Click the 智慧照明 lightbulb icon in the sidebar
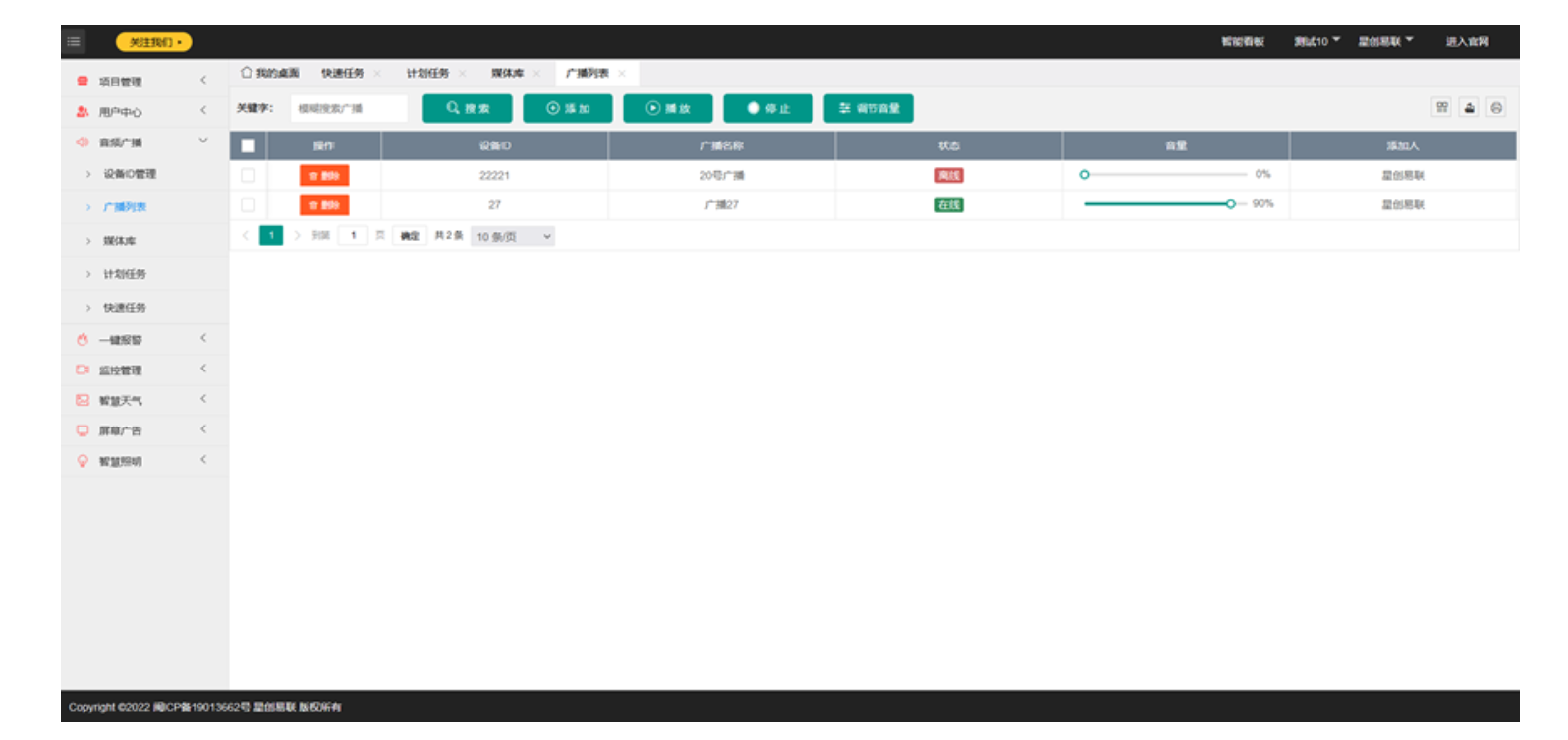 (x=83, y=460)
